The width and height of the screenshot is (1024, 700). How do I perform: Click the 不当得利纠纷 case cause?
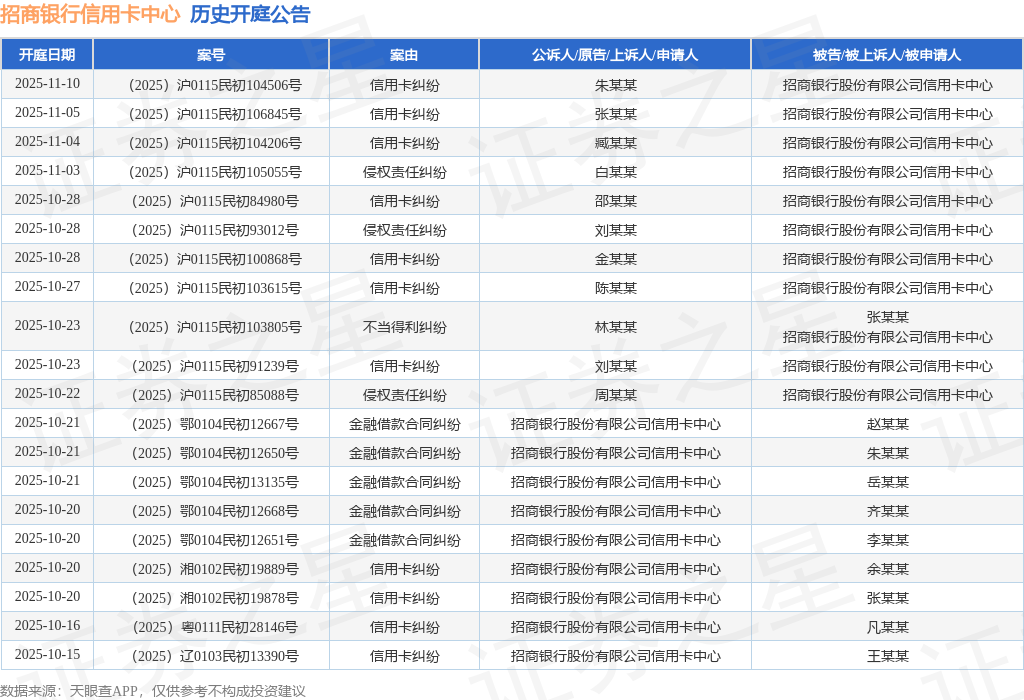pos(404,327)
